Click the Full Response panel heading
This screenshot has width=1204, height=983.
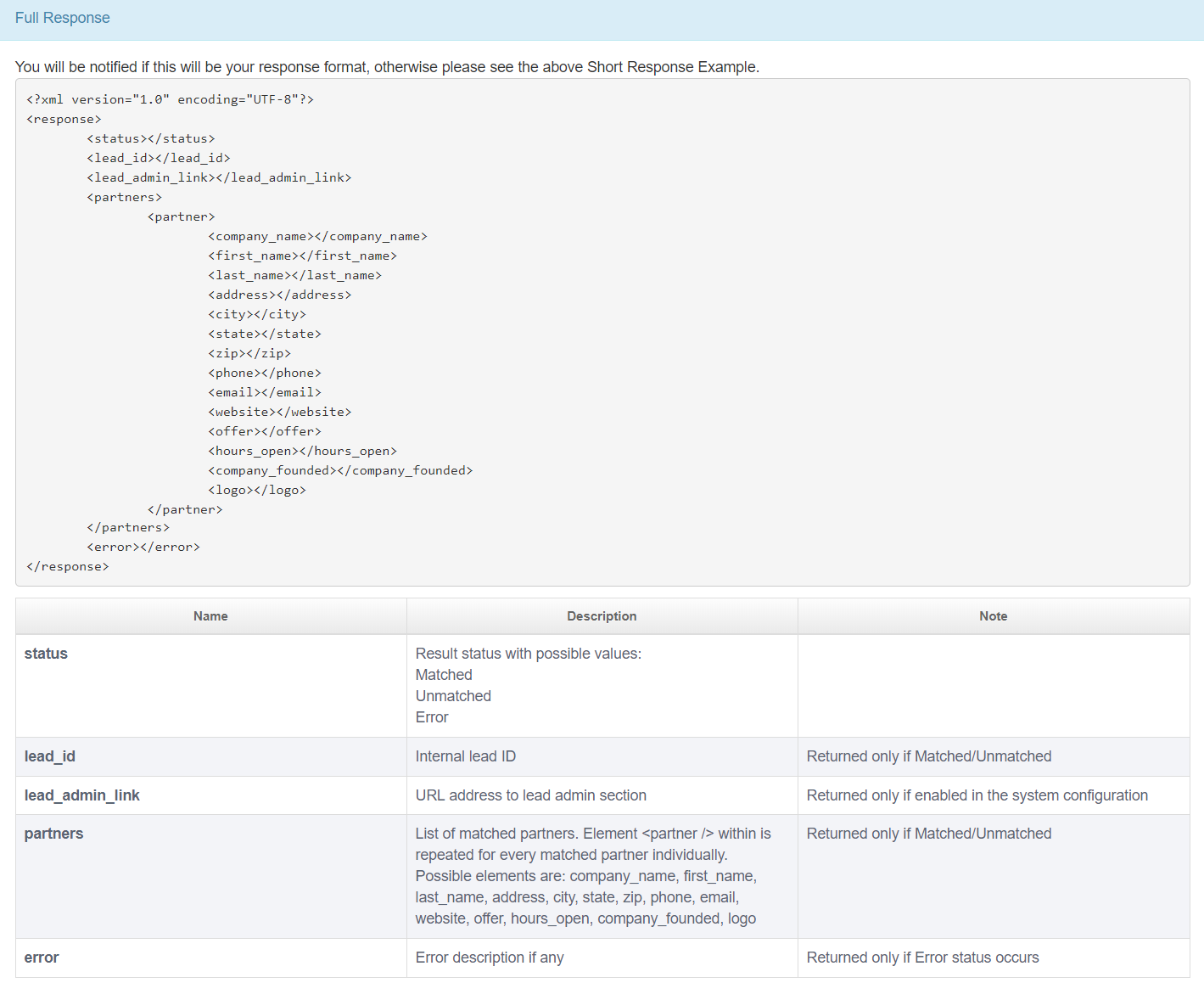click(x=62, y=18)
